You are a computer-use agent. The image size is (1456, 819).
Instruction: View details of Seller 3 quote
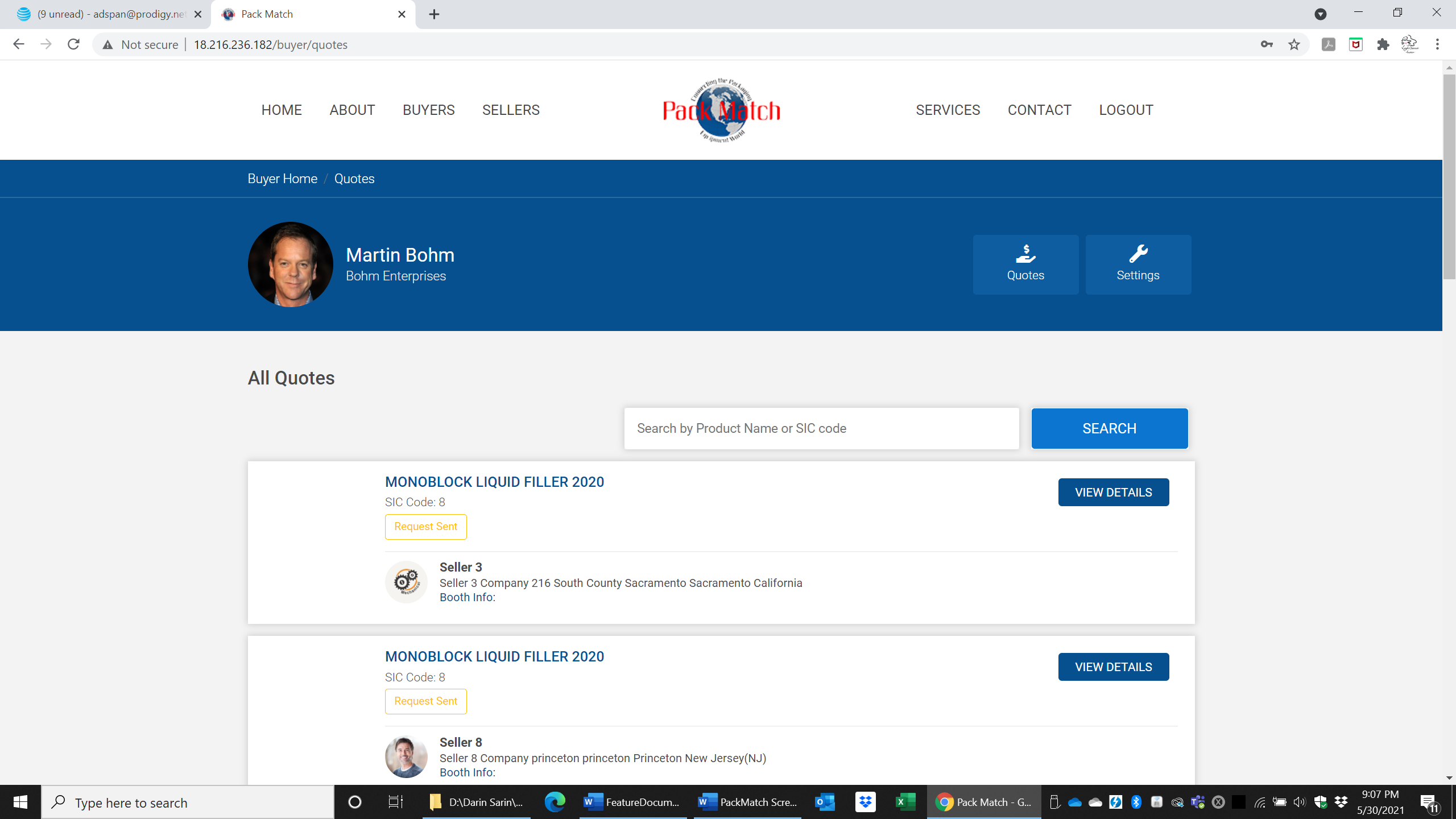pyautogui.click(x=1113, y=492)
